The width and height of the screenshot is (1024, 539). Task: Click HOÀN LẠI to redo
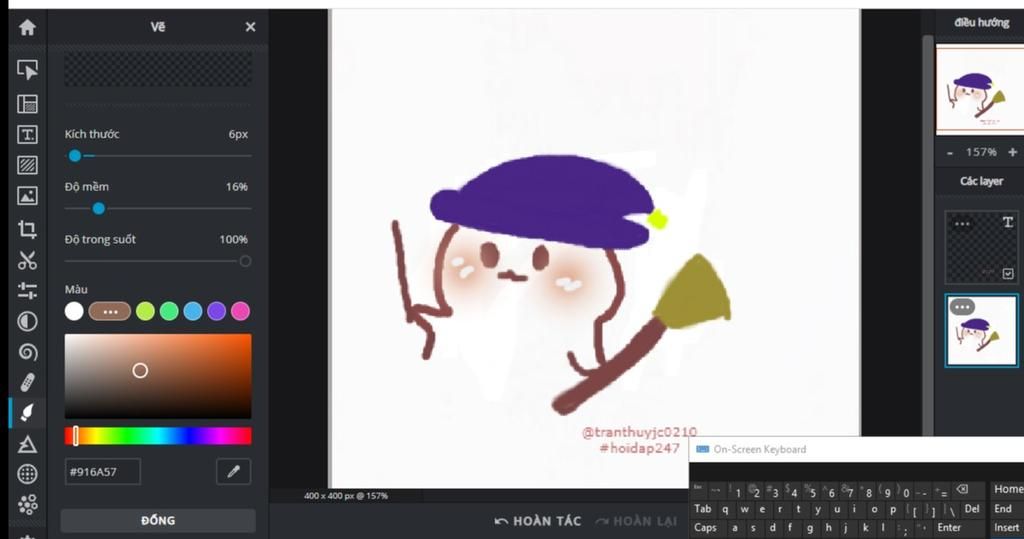pos(636,521)
